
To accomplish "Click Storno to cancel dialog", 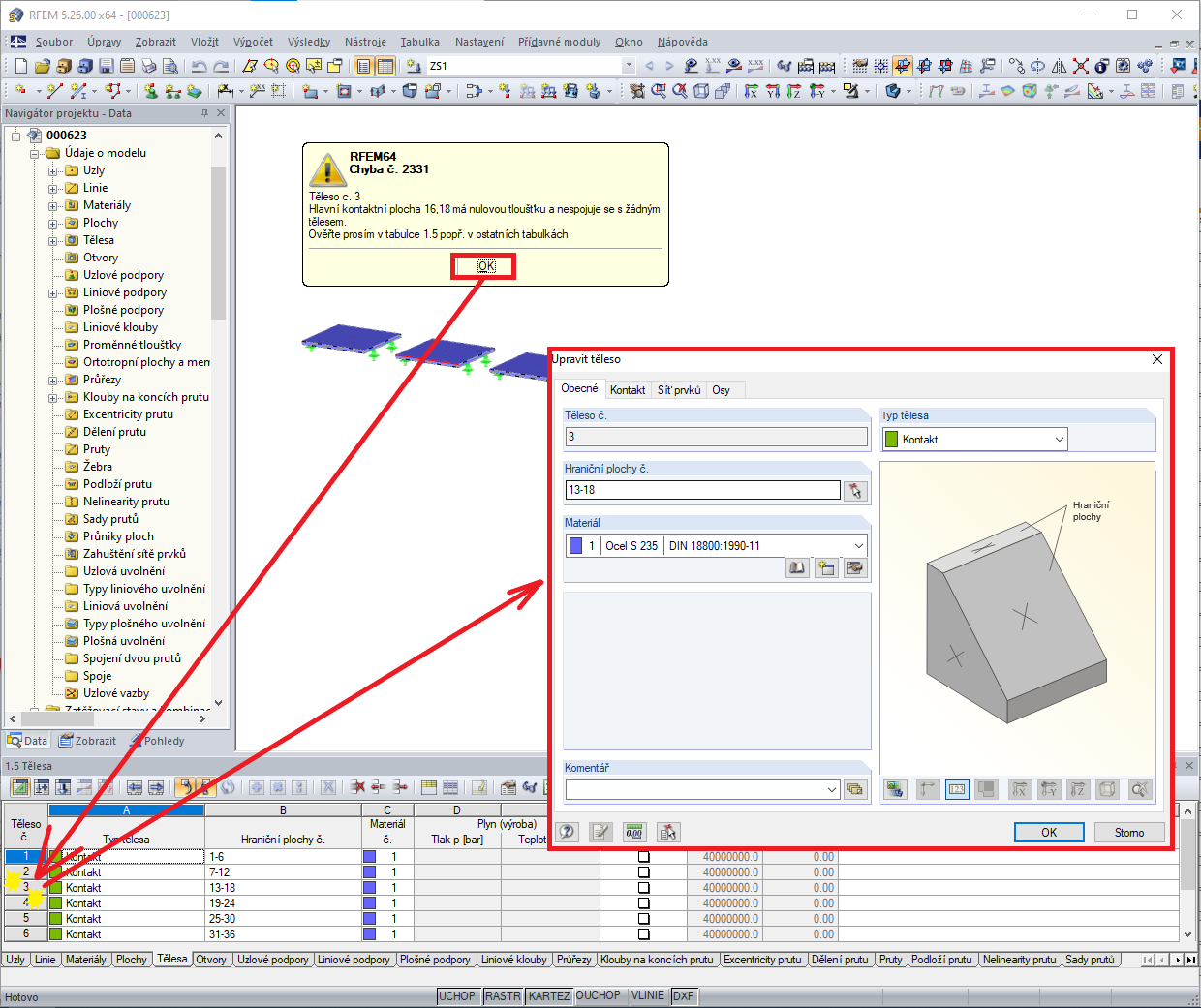I will click(x=1129, y=833).
